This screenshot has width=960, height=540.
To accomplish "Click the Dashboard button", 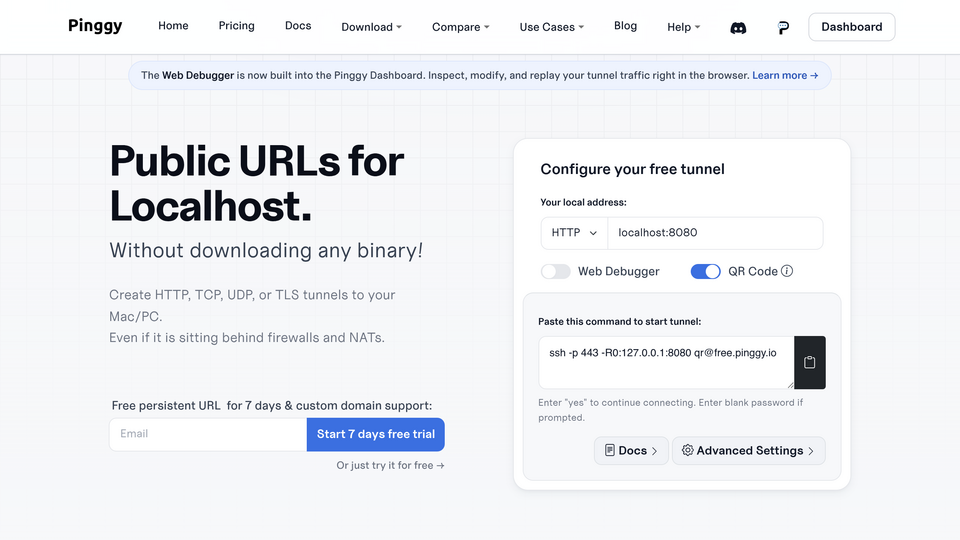I will pos(852,27).
